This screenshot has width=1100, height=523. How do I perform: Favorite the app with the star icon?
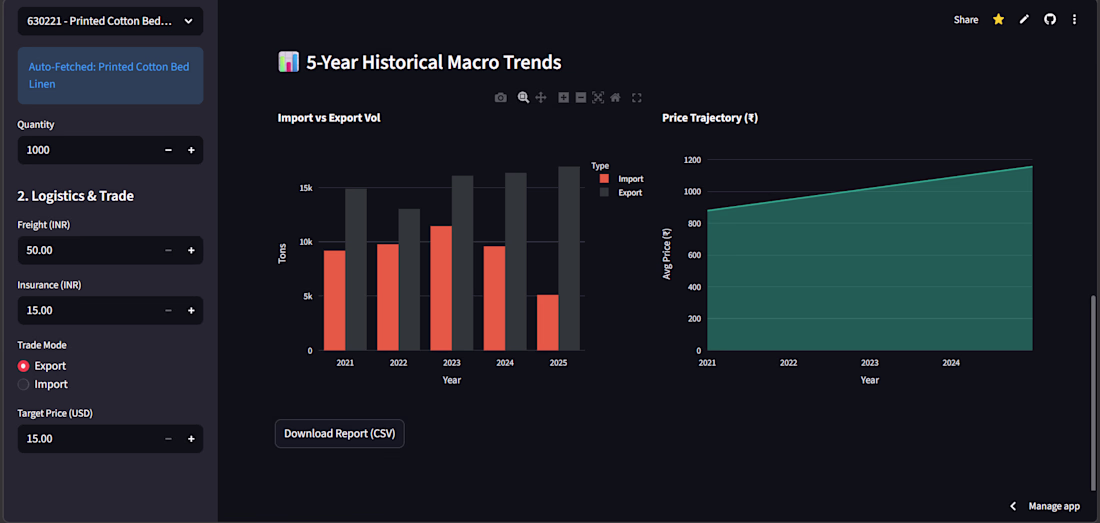click(x=998, y=20)
